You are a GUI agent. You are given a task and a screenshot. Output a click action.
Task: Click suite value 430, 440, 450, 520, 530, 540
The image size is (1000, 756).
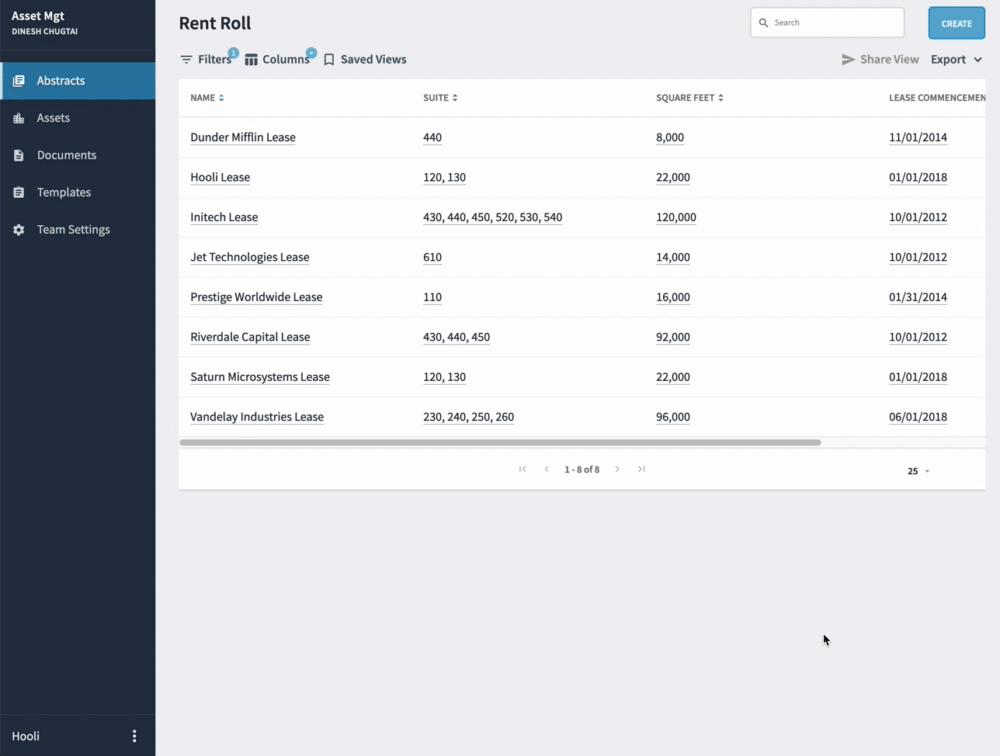[492, 217]
